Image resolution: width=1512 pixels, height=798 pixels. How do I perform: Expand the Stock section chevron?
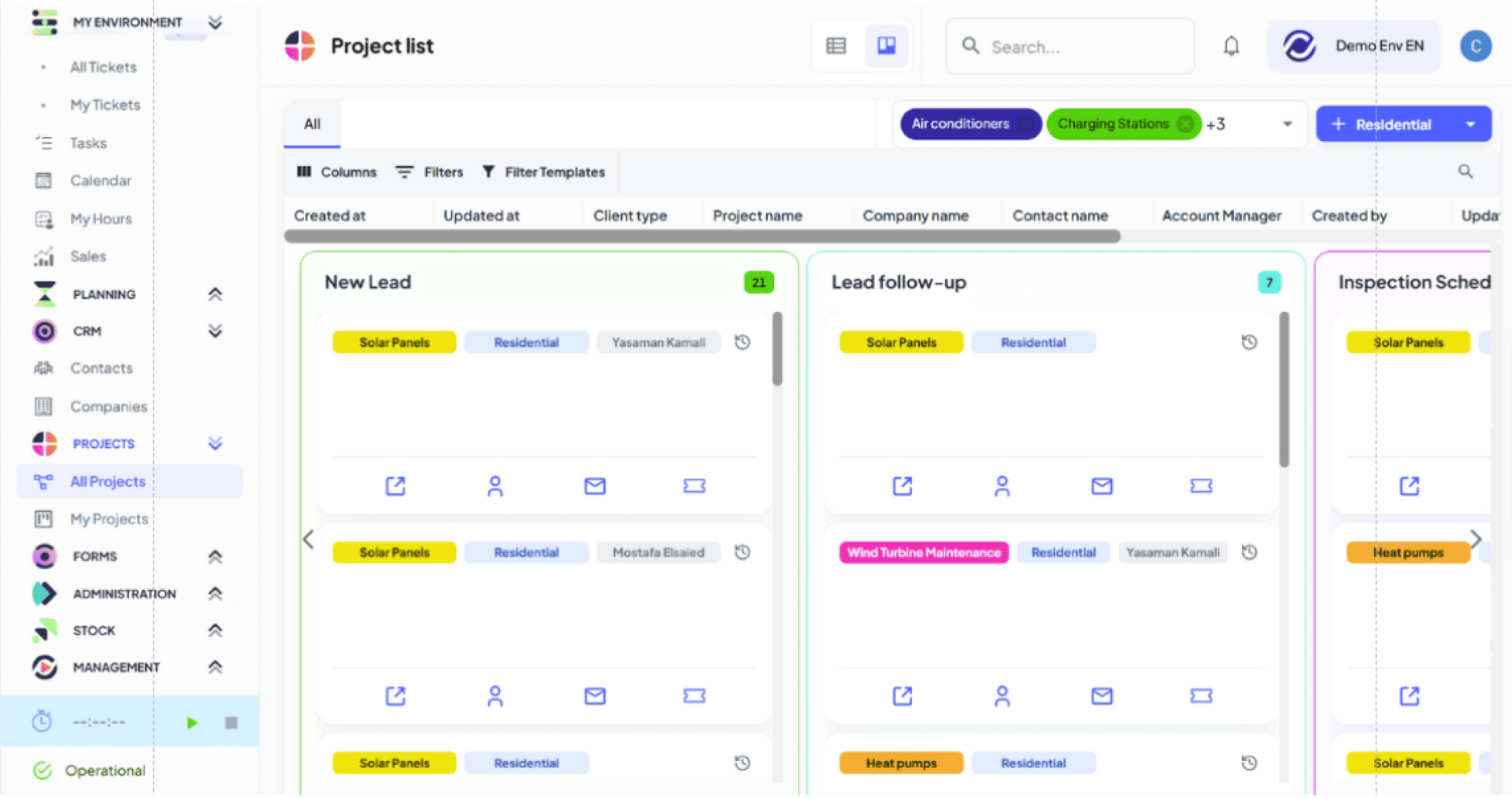point(215,630)
